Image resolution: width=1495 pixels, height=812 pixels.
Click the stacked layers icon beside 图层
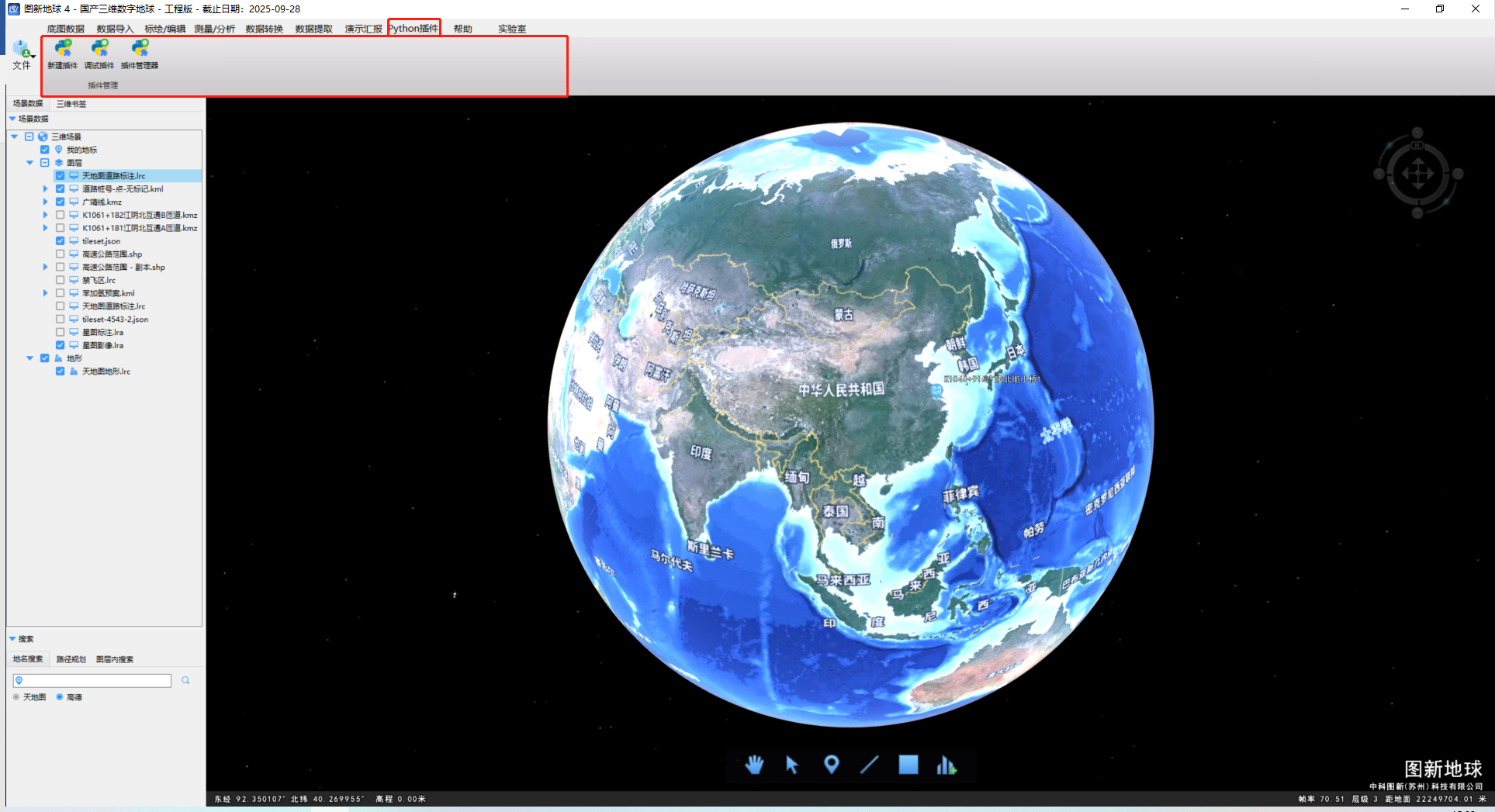58,163
